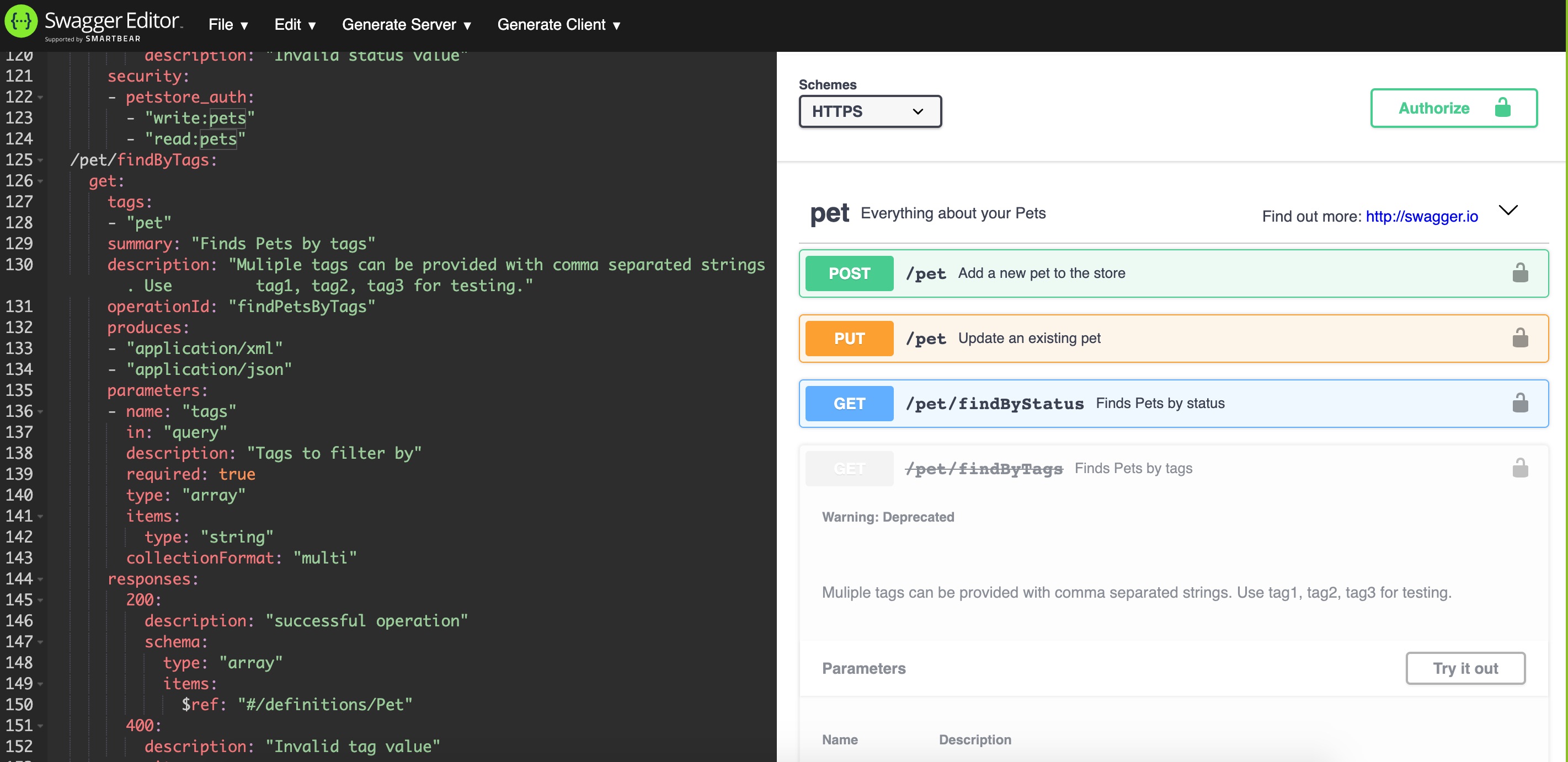Viewport: 1568px width, 762px height.
Task: Click the /pet/findByTags path code line
Action: (x=143, y=160)
